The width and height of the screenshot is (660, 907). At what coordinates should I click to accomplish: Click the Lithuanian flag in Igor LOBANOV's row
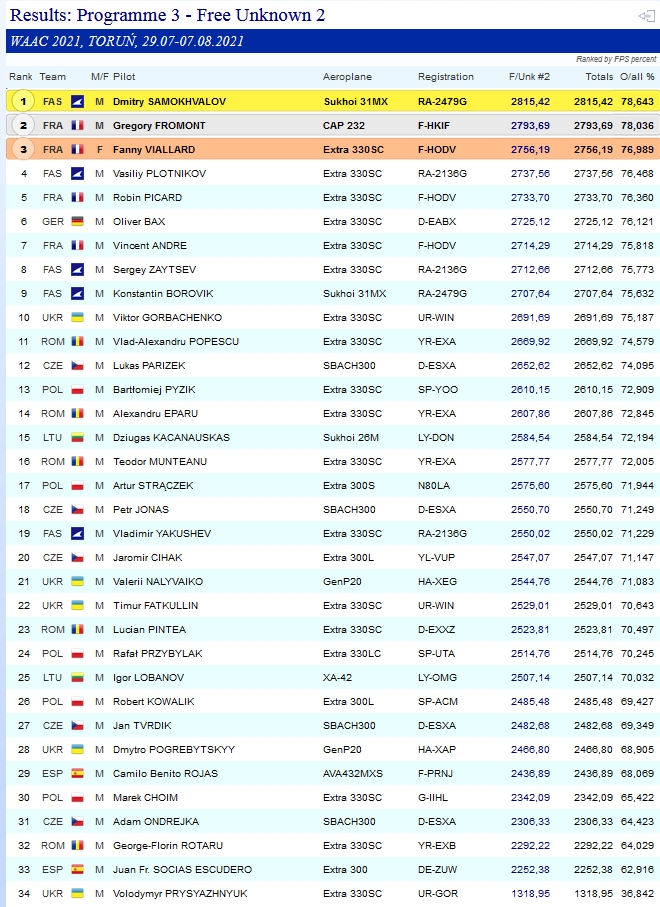click(x=78, y=677)
